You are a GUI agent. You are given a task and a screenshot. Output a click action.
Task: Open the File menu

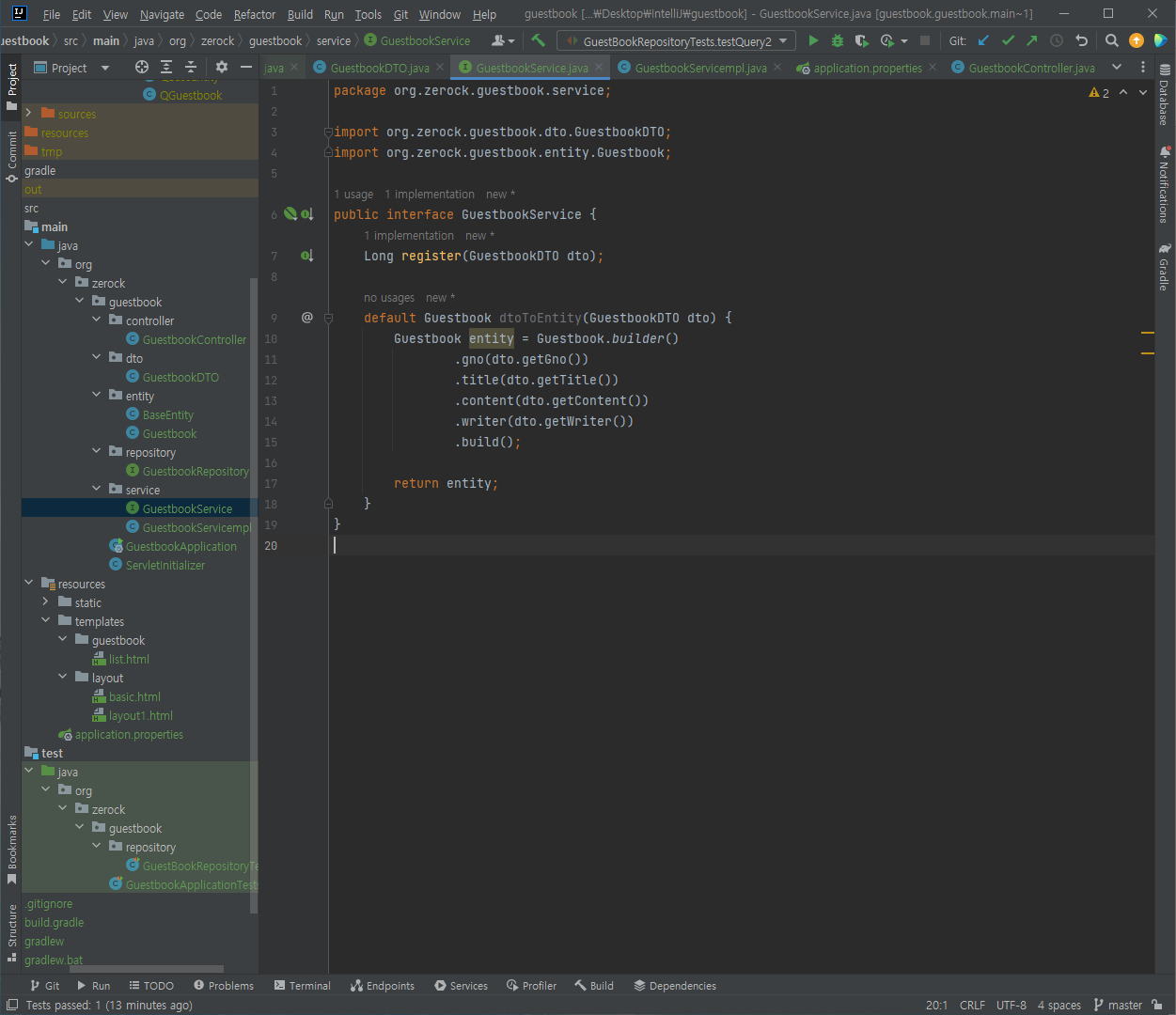[52, 14]
